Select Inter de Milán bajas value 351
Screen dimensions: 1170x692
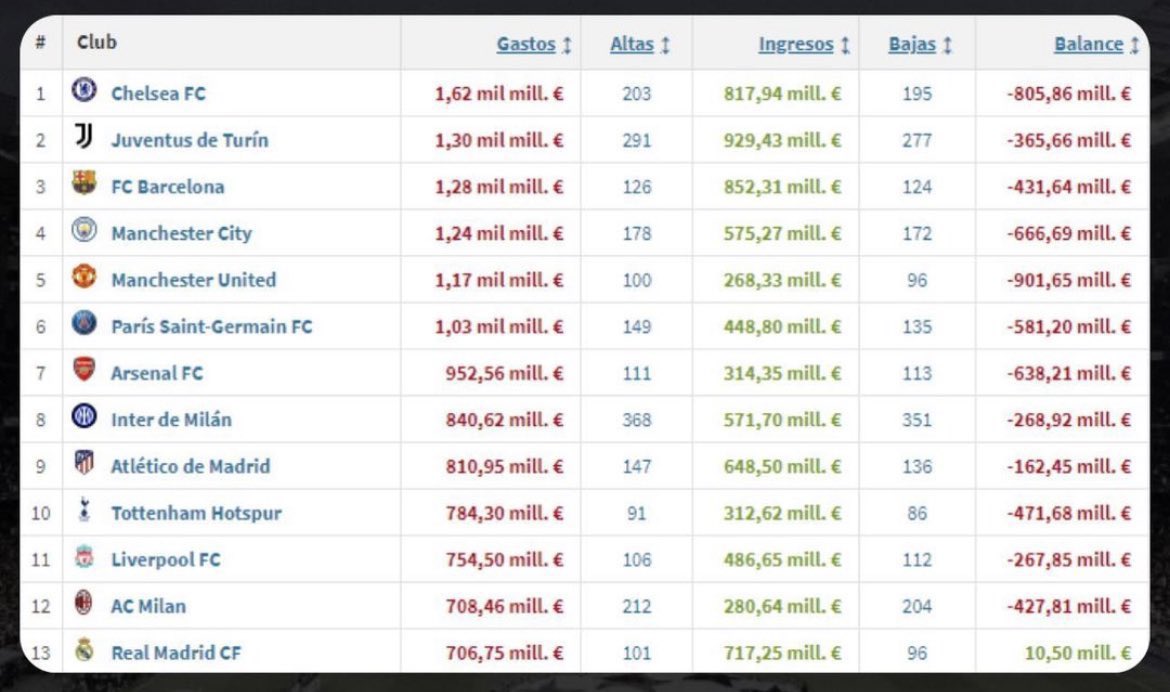pos(917,420)
